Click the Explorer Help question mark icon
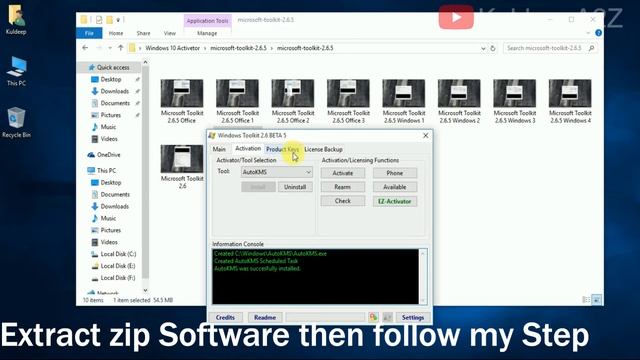640x360 pixels. pyautogui.click(x=598, y=33)
